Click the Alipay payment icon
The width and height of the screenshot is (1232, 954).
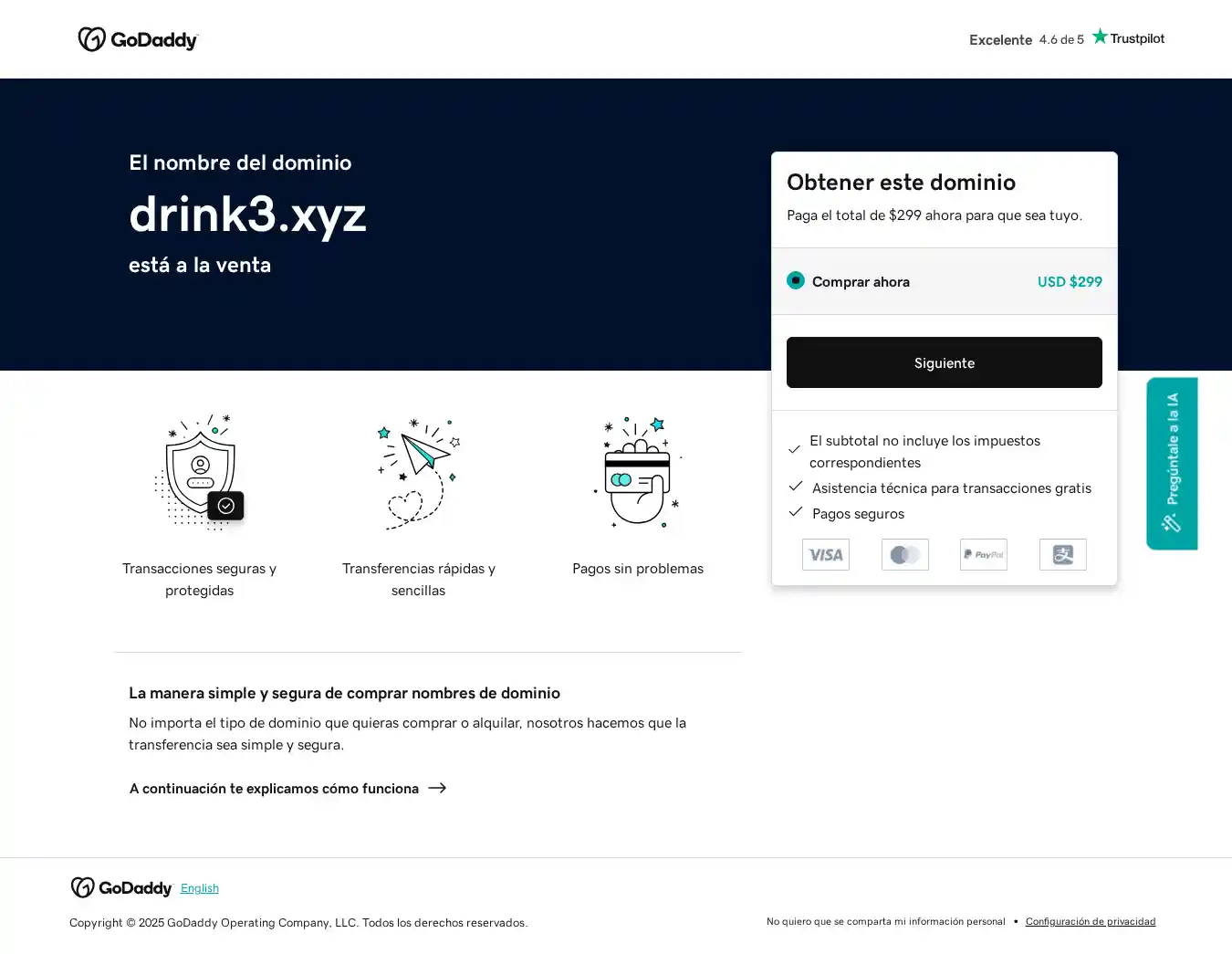(x=1062, y=555)
